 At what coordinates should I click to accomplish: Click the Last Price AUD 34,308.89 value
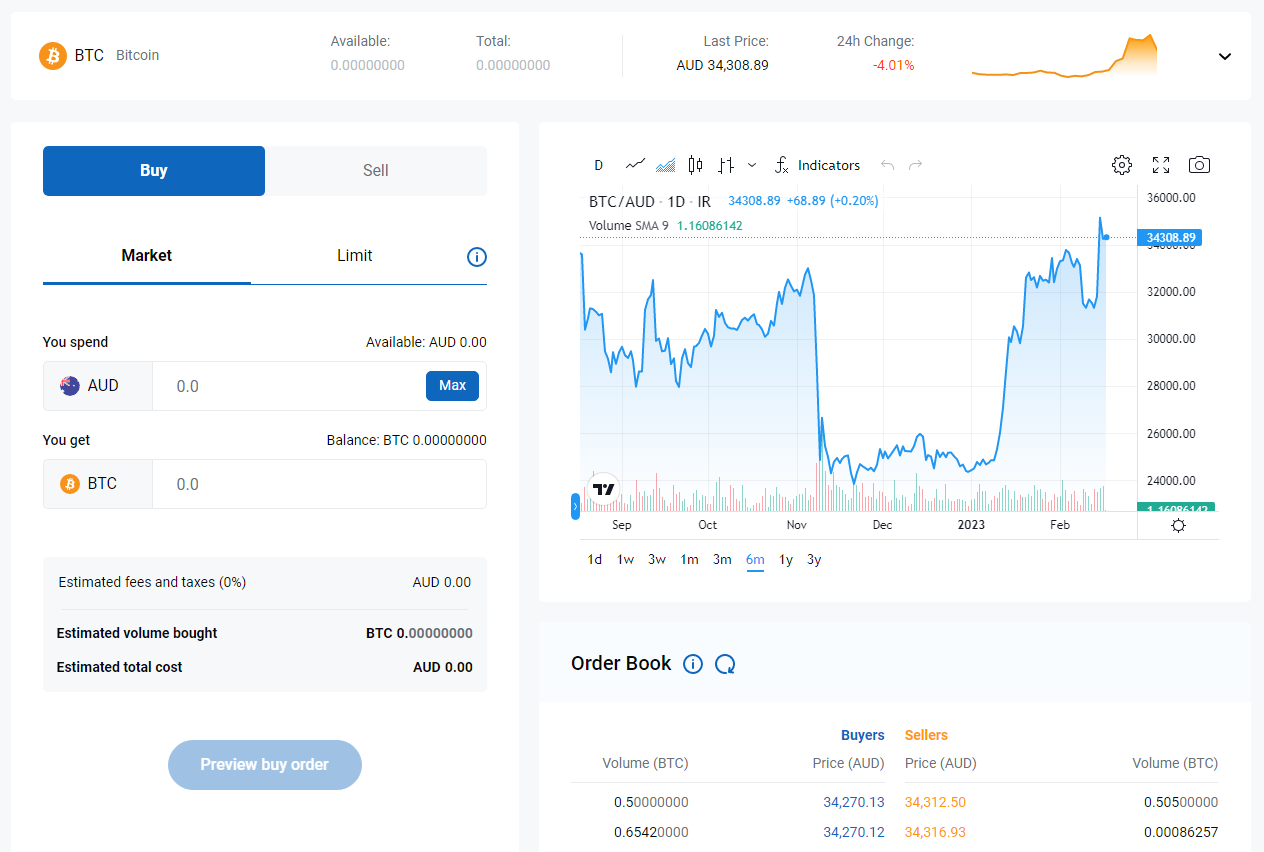pyautogui.click(x=722, y=65)
